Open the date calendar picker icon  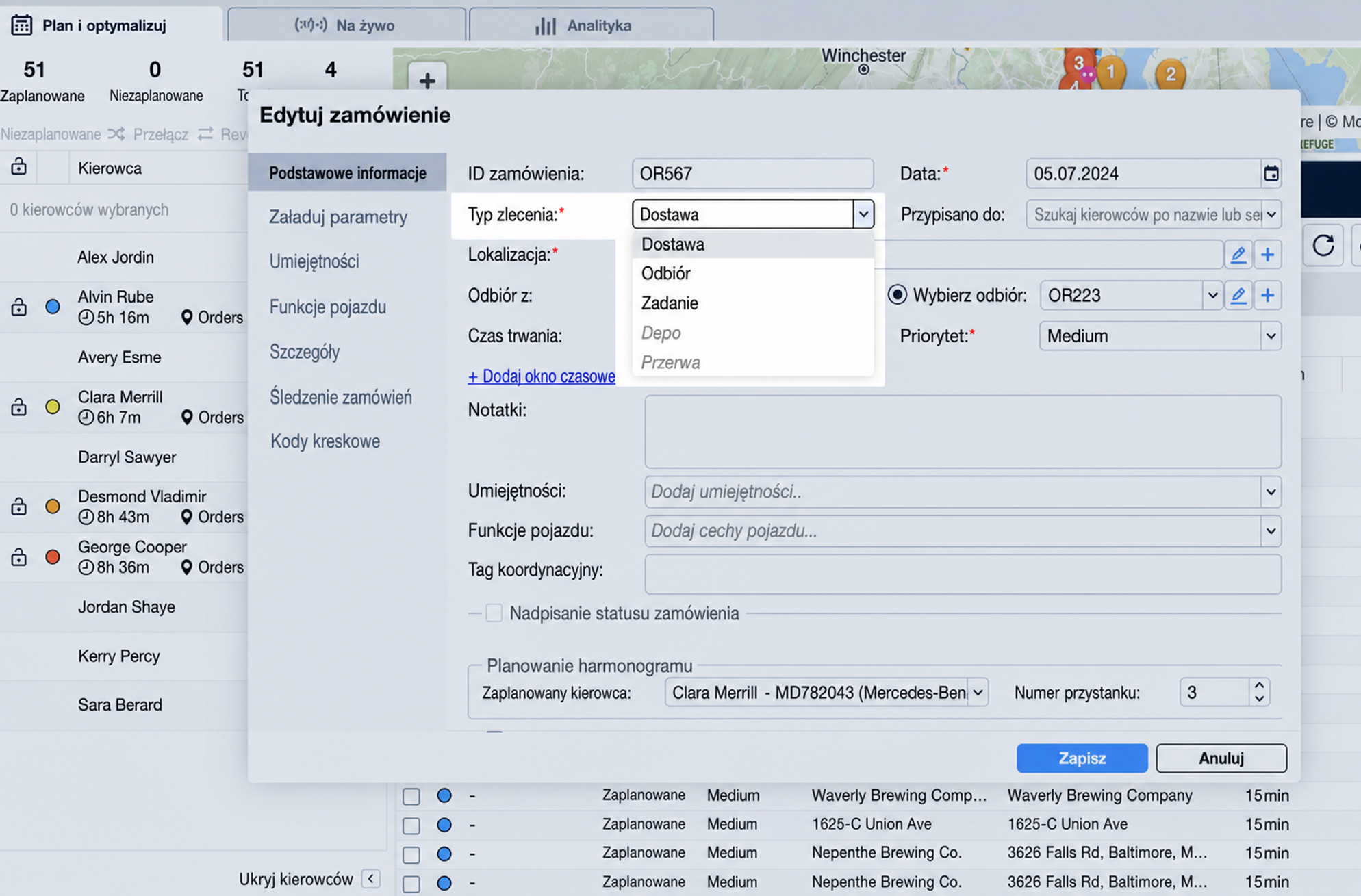(x=1271, y=173)
